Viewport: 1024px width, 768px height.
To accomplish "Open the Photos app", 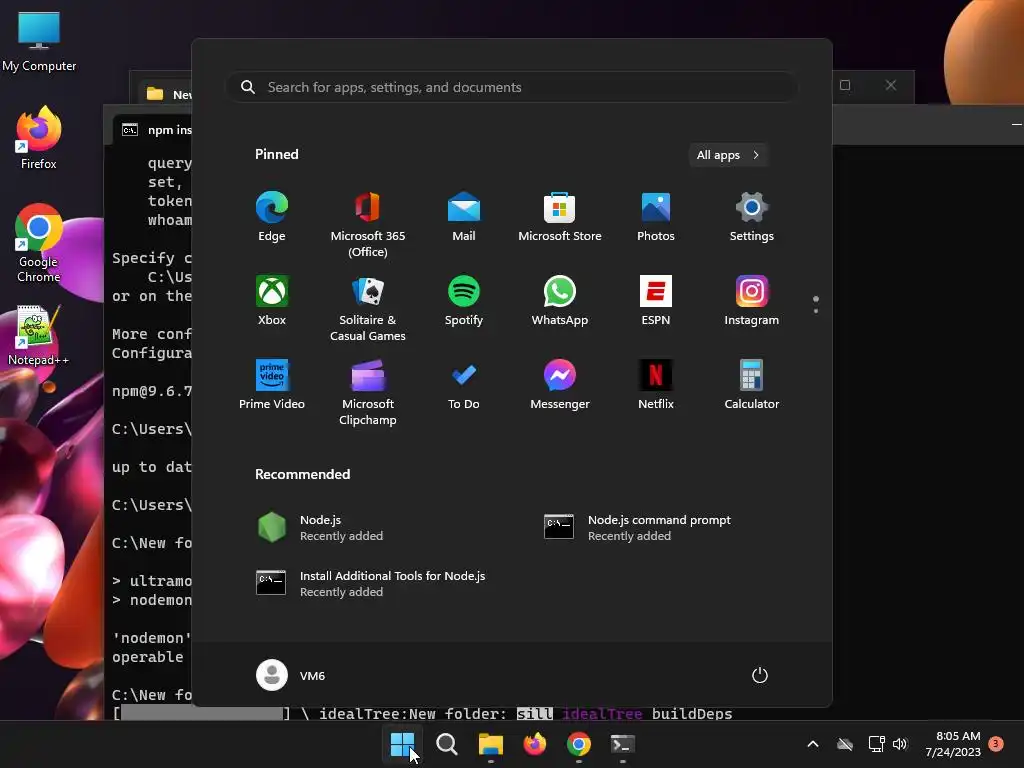I will pyautogui.click(x=656, y=217).
